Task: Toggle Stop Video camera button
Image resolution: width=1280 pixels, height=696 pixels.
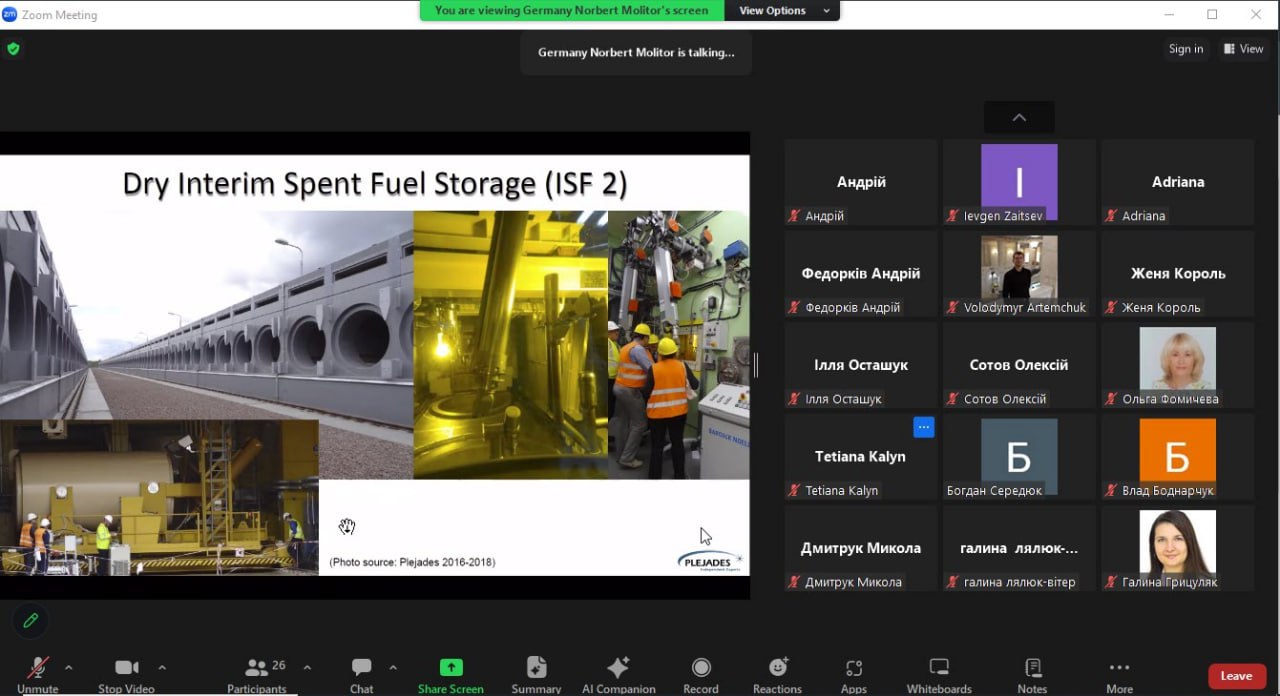Action: [x=127, y=668]
